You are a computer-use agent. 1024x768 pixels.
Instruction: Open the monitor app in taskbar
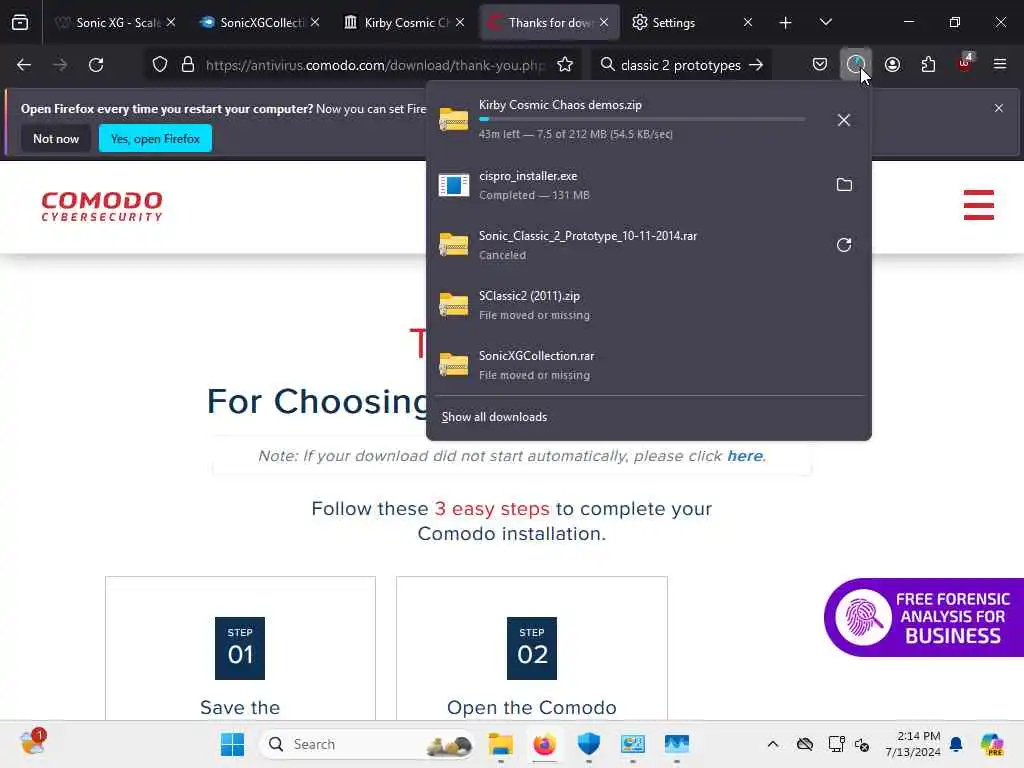point(677,744)
